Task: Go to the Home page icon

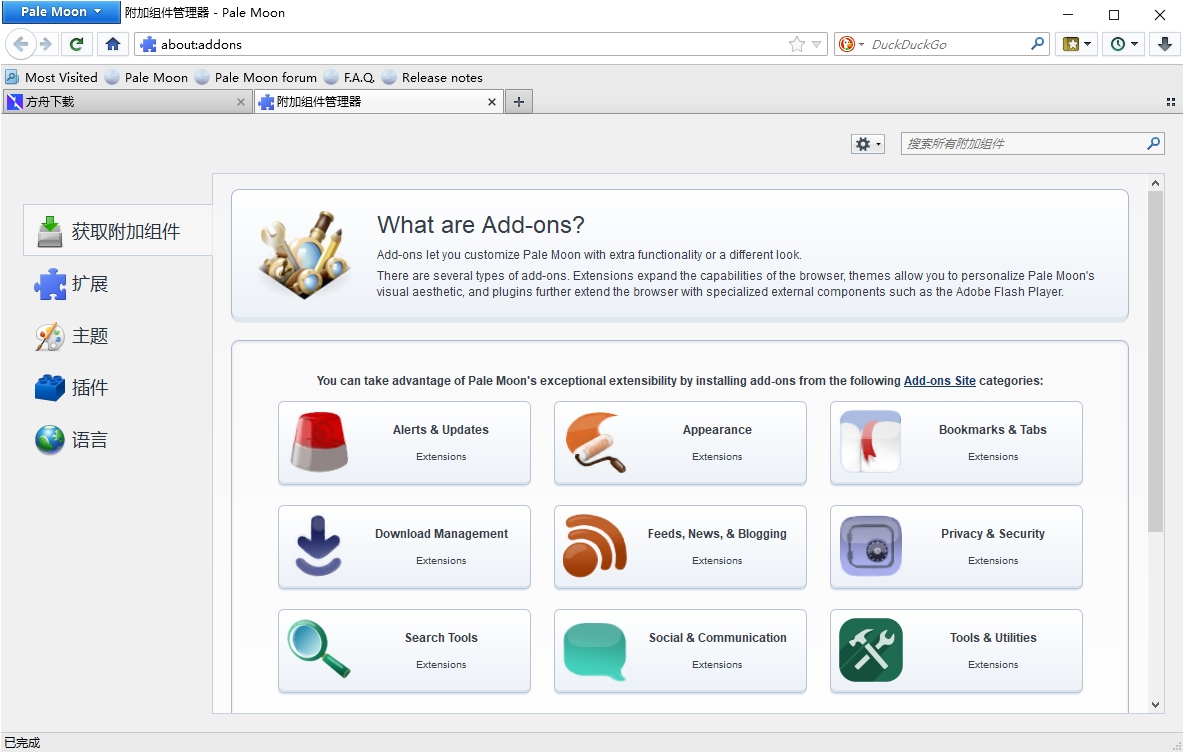Action: (x=113, y=44)
